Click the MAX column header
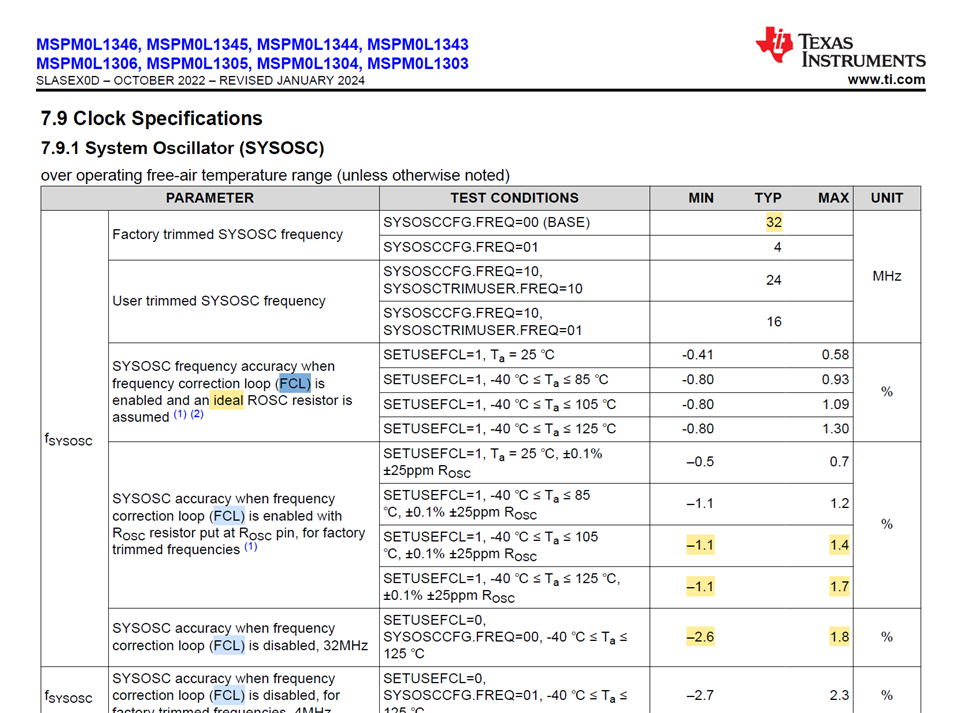959x713 pixels. click(834, 198)
